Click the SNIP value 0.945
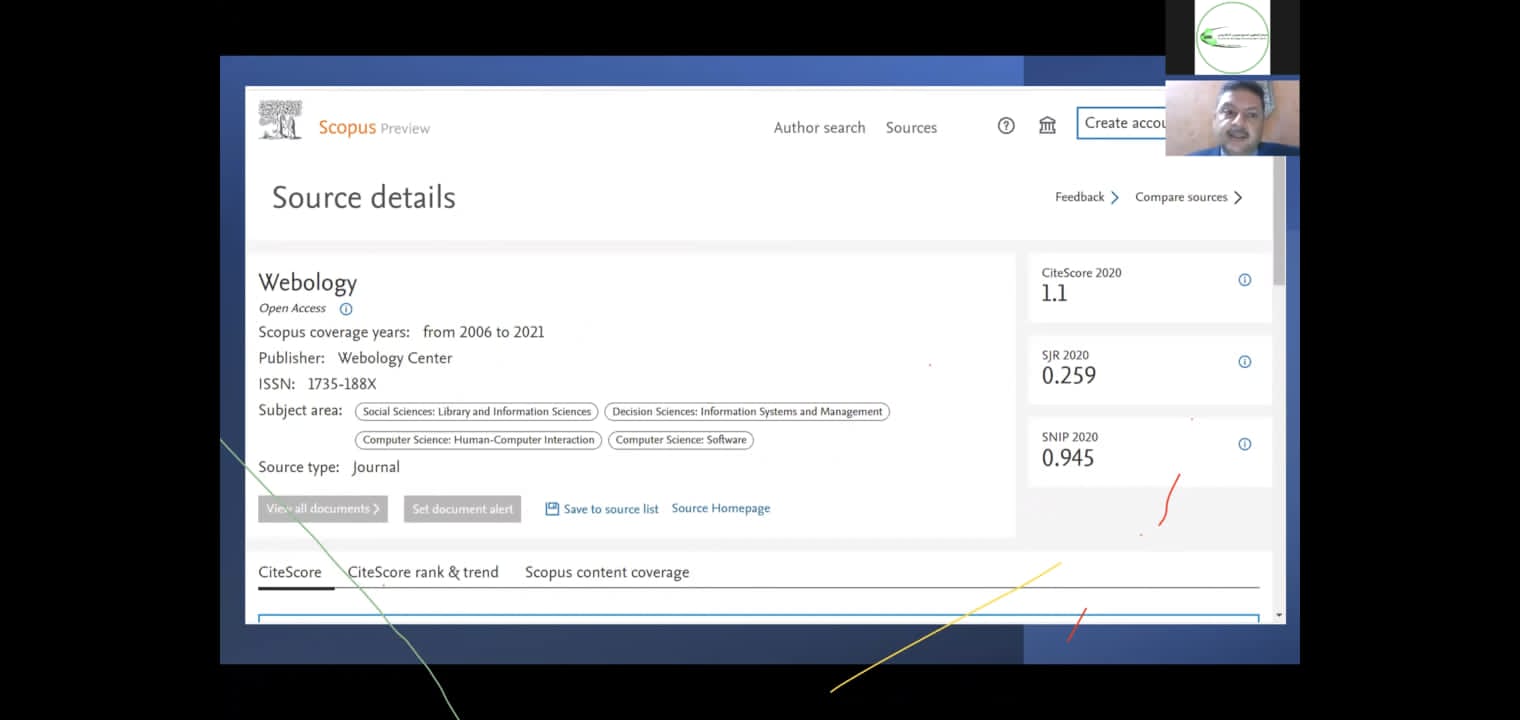Screen dimensions: 1520x720 (1068, 458)
